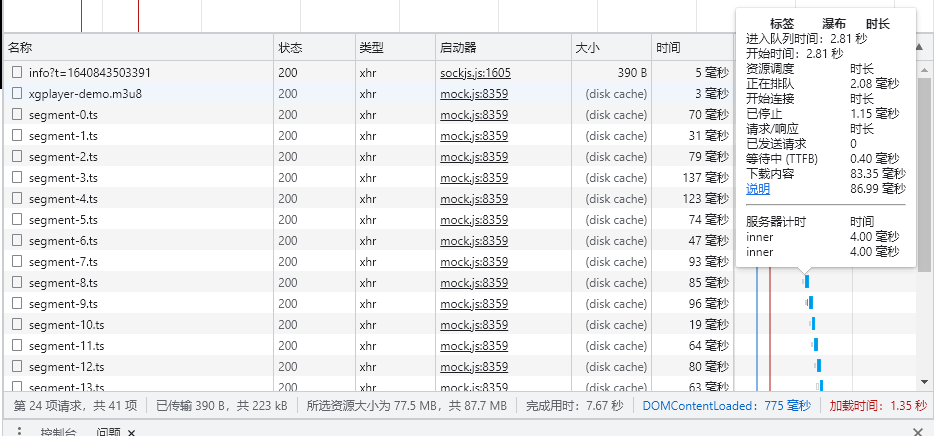Select the segment-6.ts request name
Viewport: 934px width, 436px height.
(63, 241)
